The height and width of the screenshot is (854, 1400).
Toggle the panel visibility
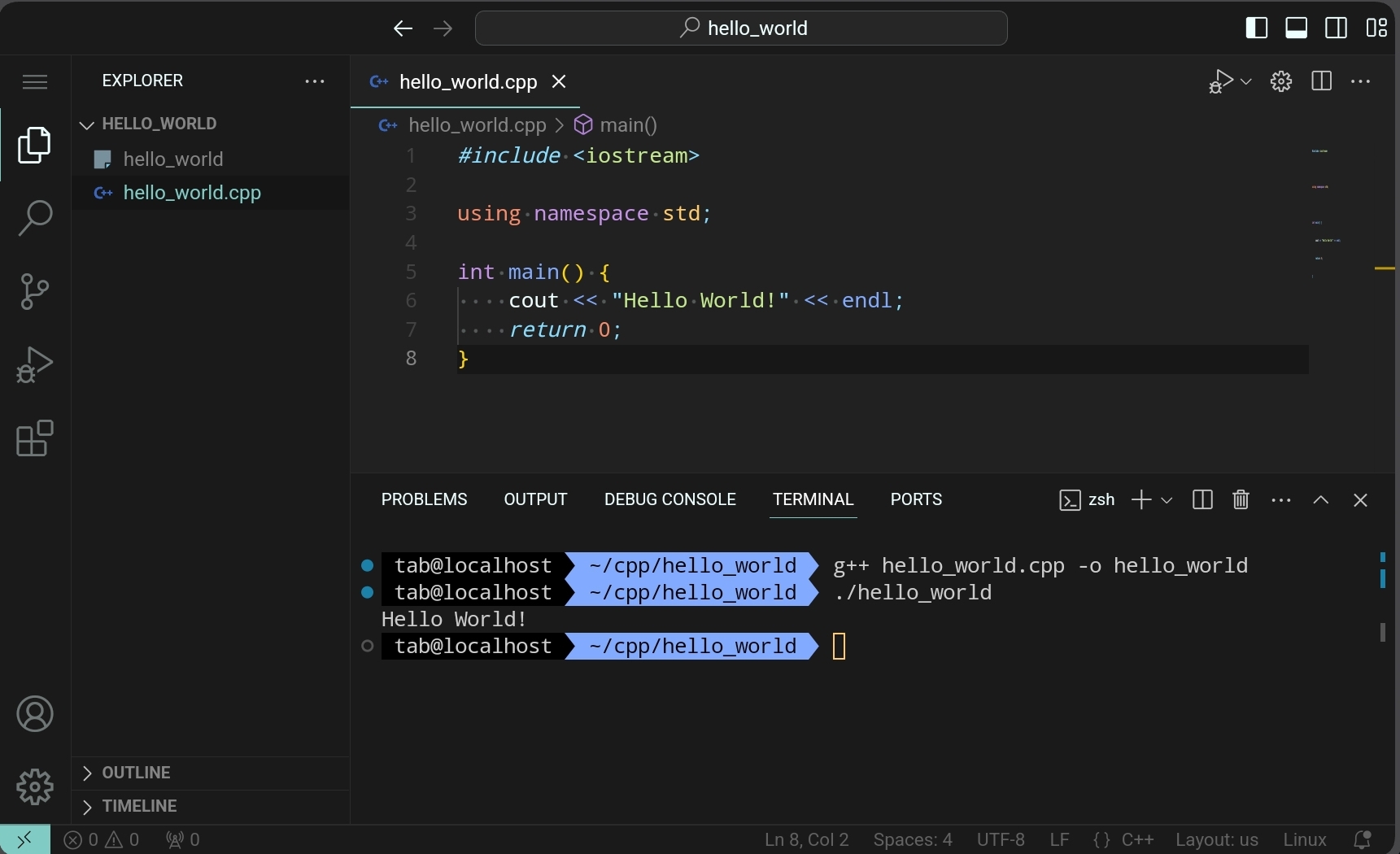(1296, 28)
